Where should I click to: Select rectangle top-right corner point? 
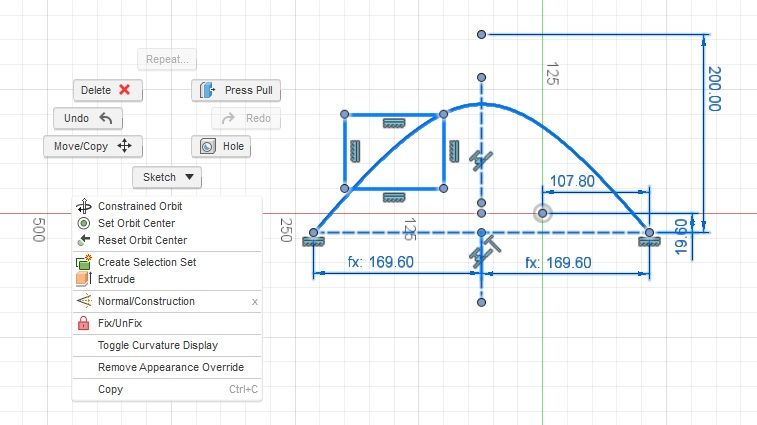444,114
